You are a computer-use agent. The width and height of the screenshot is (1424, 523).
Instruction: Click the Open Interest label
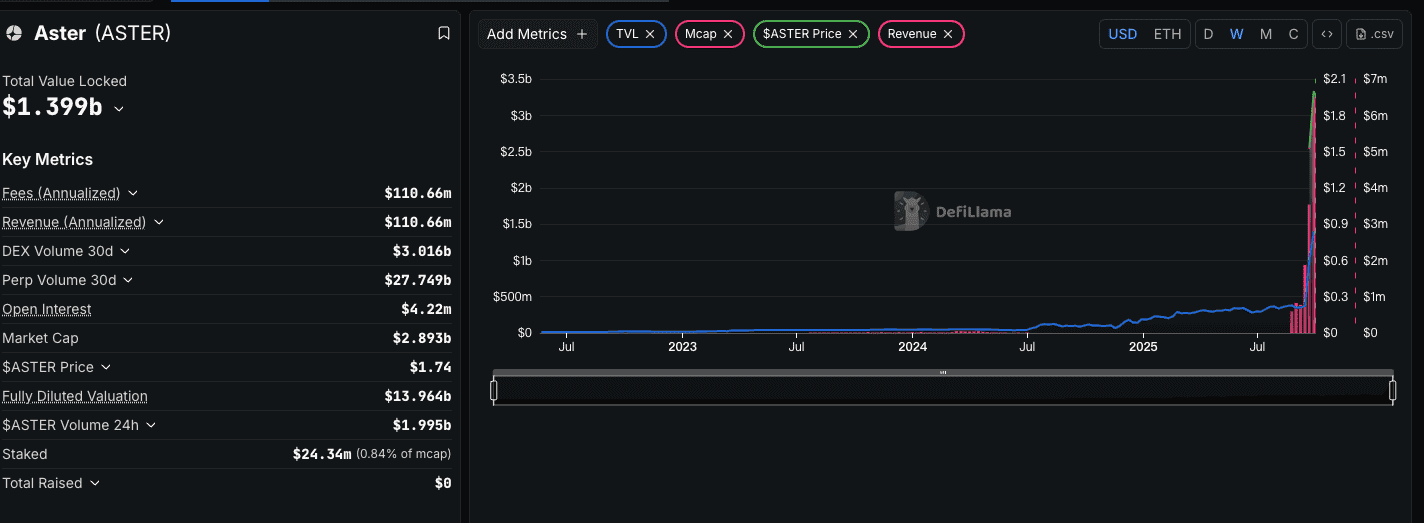tap(47, 309)
